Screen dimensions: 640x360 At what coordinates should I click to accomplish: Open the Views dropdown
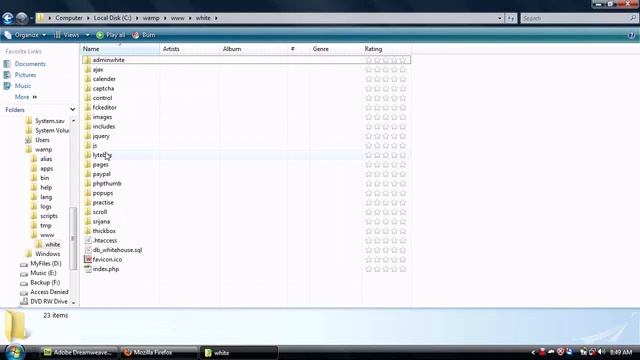click(x=71, y=35)
